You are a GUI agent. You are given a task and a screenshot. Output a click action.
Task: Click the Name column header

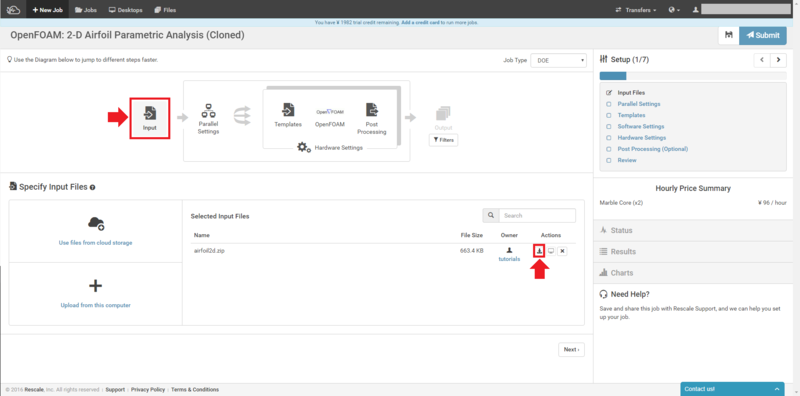202,235
